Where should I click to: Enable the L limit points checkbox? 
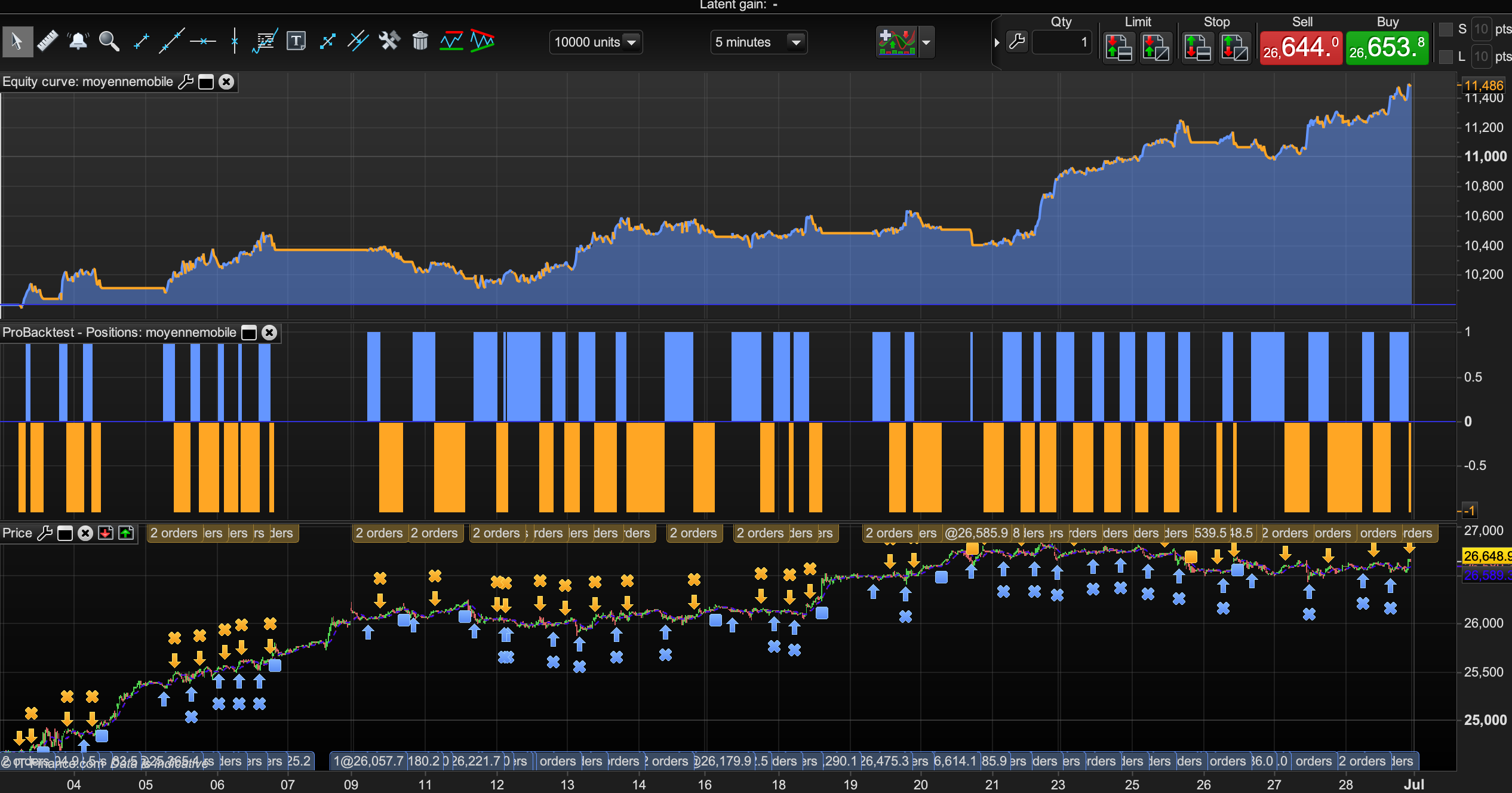click(1446, 57)
